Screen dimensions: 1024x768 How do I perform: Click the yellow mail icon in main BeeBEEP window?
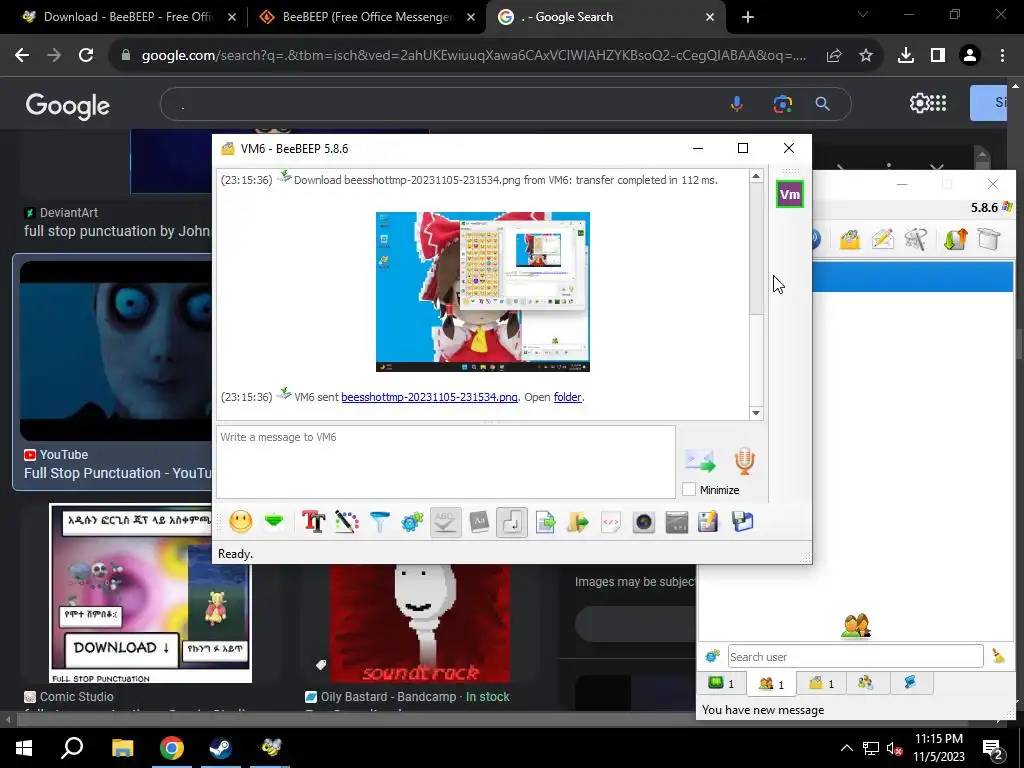pos(850,240)
